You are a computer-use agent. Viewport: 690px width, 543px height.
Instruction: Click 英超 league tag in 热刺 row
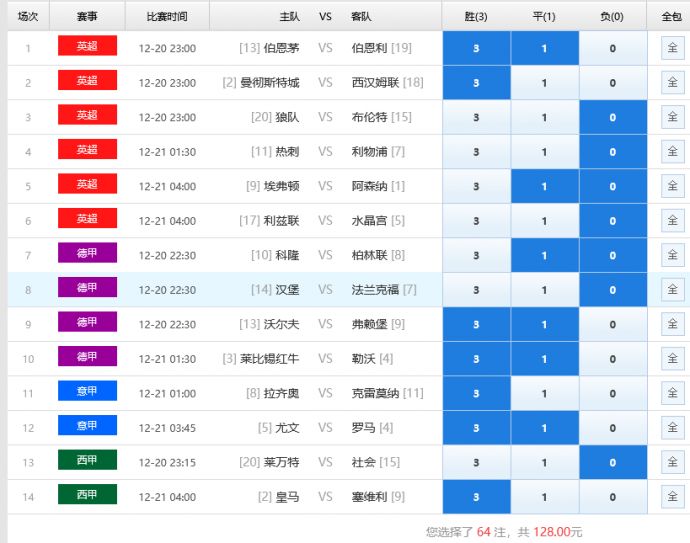pyautogui.click(x=87, y=150)
